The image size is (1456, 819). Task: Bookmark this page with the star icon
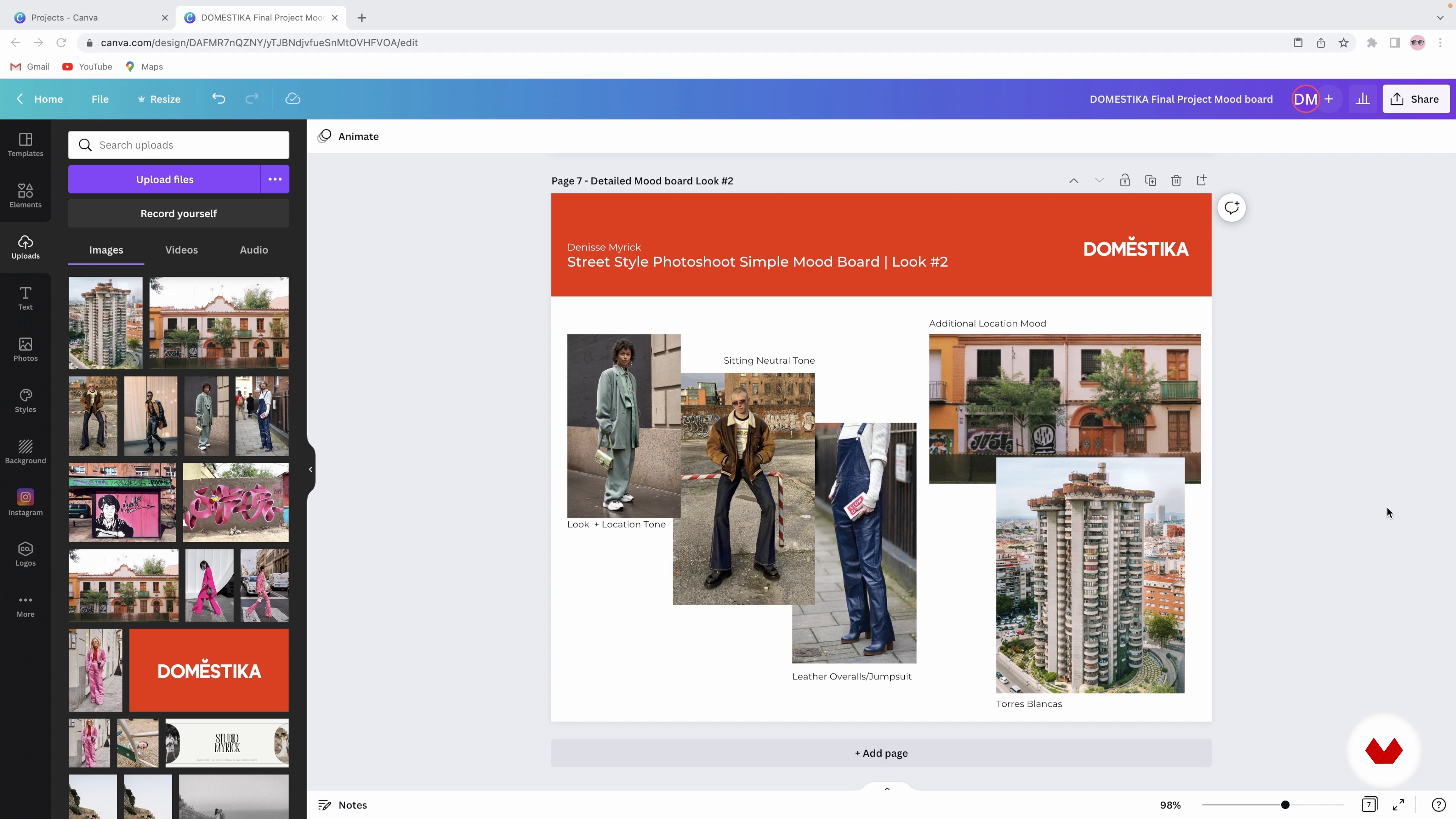coord(1343,43)
